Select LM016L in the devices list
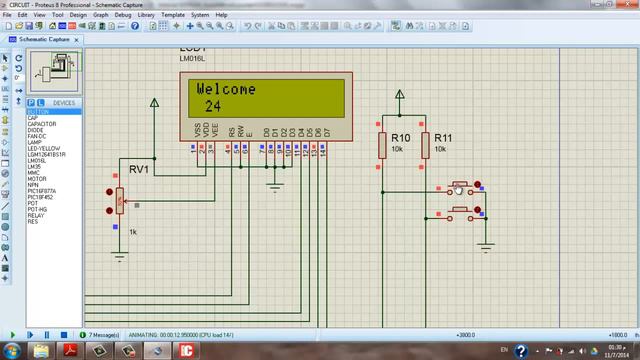Screen dimensions: 640x360 tap(37, 161)
